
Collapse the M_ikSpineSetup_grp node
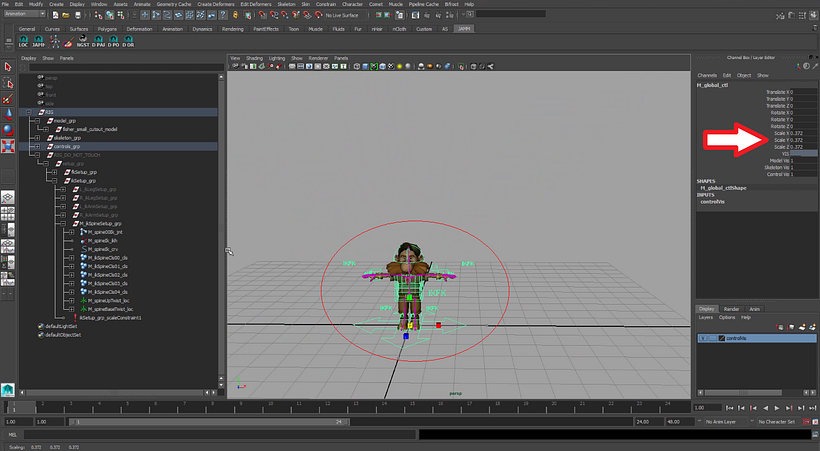pos(62,223)
